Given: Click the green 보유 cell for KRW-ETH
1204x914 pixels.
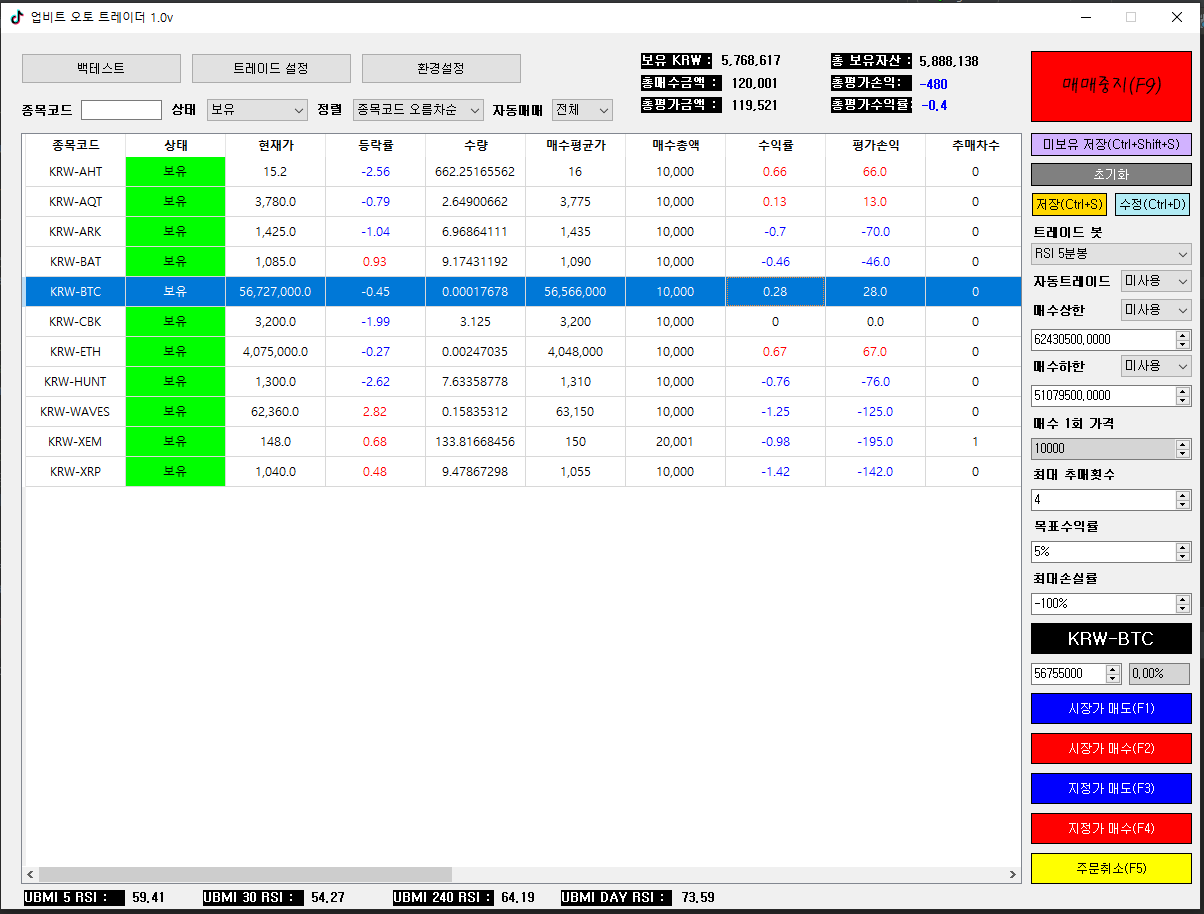Looking at the screenshot, I should (x=175, y=352).
